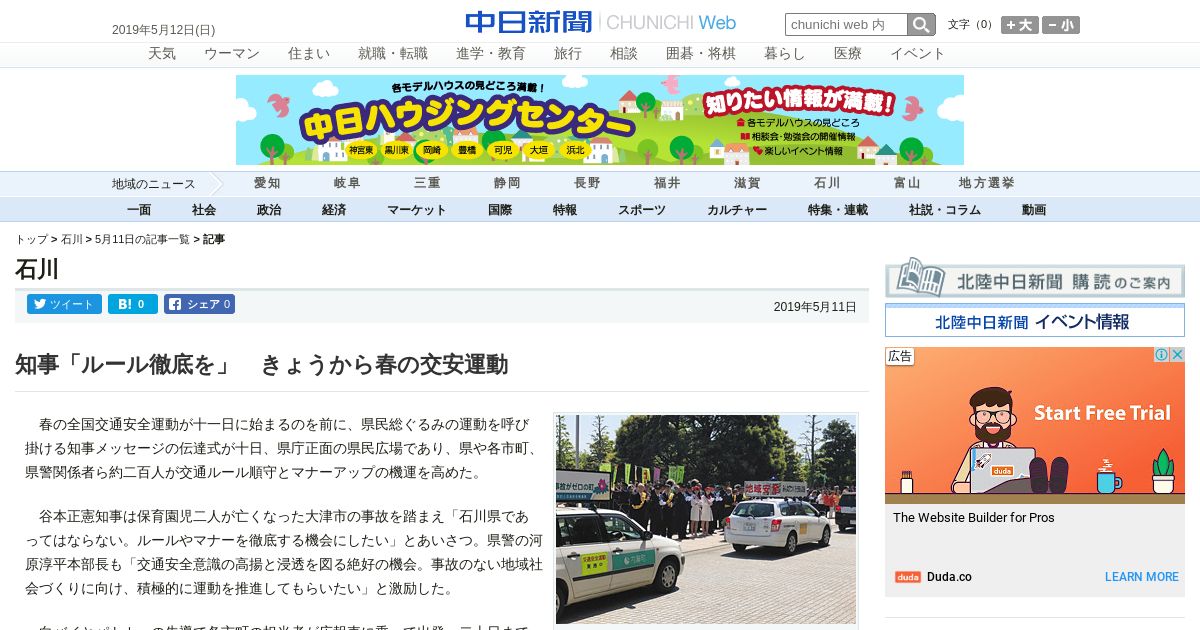This screenshot has width=1200, height=630.
Task: Go to 社会 section
Action: (204, 210)
